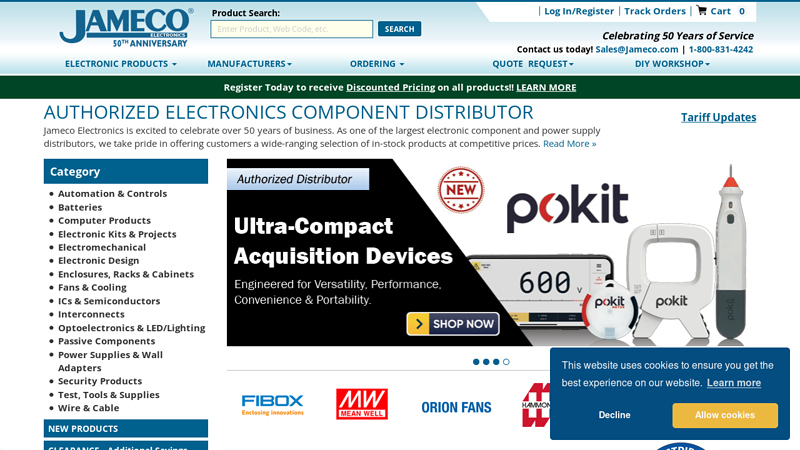The height and width of the screenshot is (450, 800).
Task: Click the Allow cookies button
Action: (x=724, y=415)
